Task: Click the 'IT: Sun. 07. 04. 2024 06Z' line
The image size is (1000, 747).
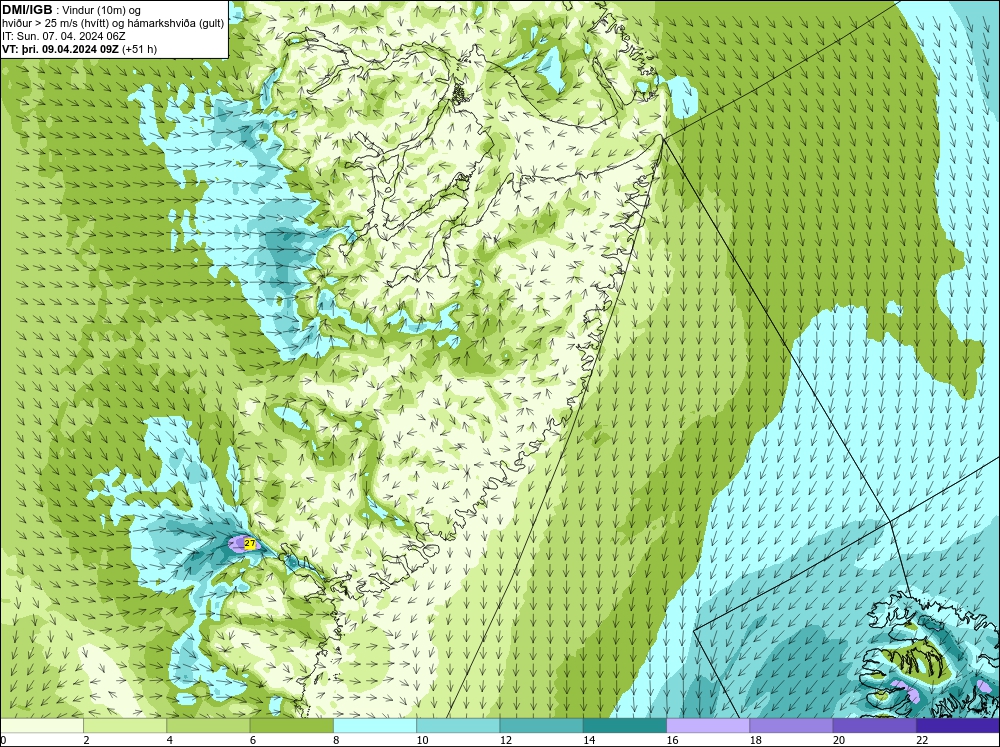Action: (x=64, y=36)
